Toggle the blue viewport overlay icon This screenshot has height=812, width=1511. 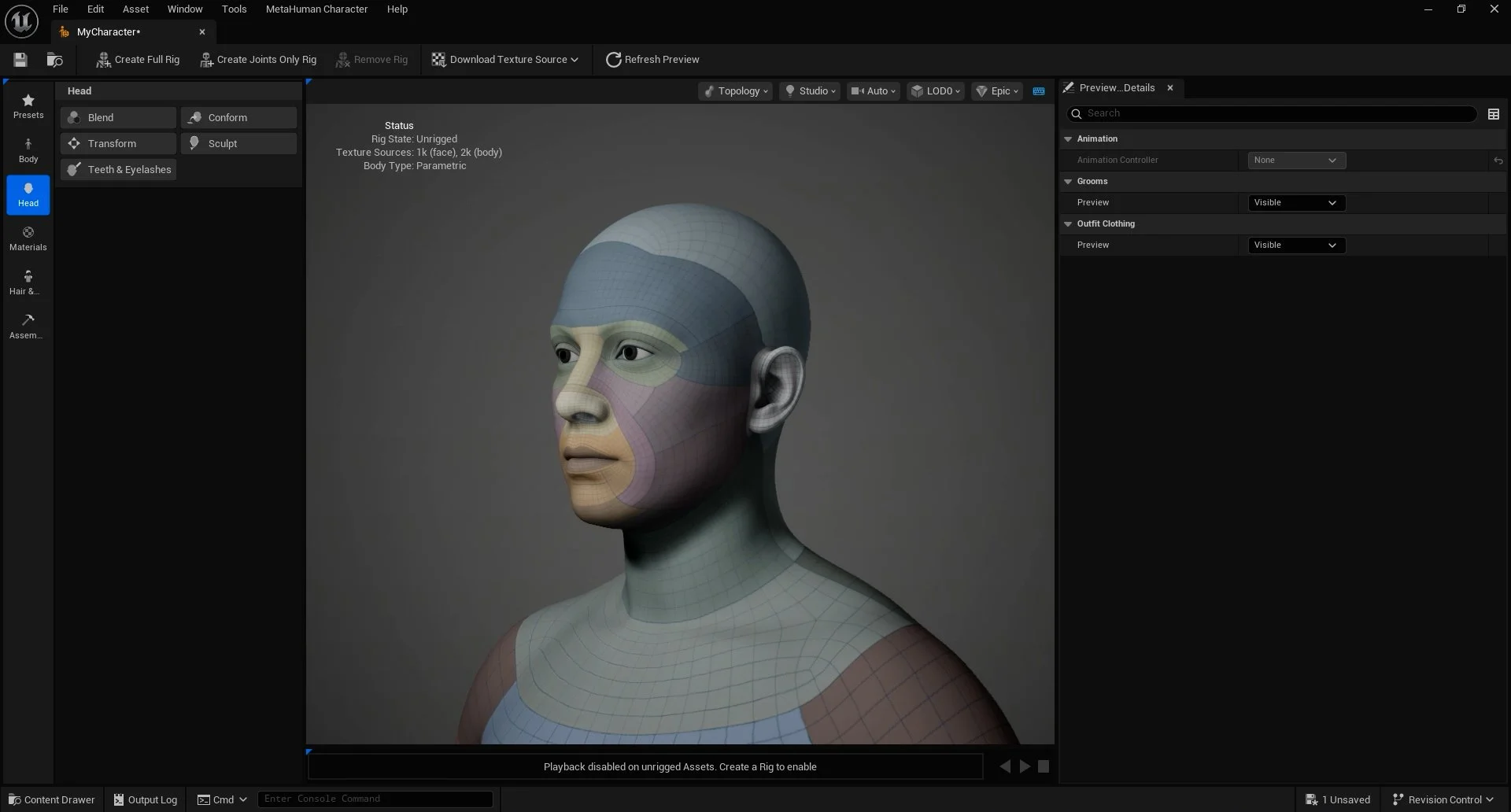pos(1039,91)
